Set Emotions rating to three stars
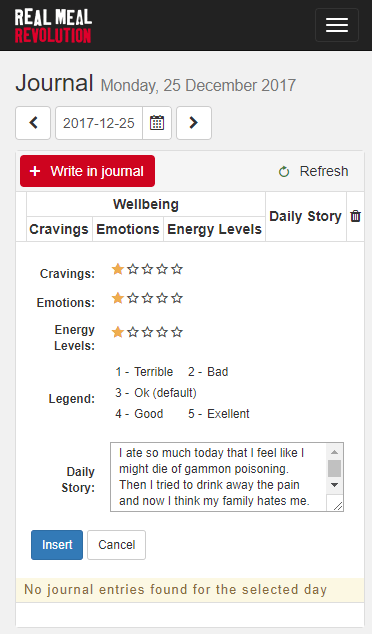372x634 pixels. [x=148, y=298]
